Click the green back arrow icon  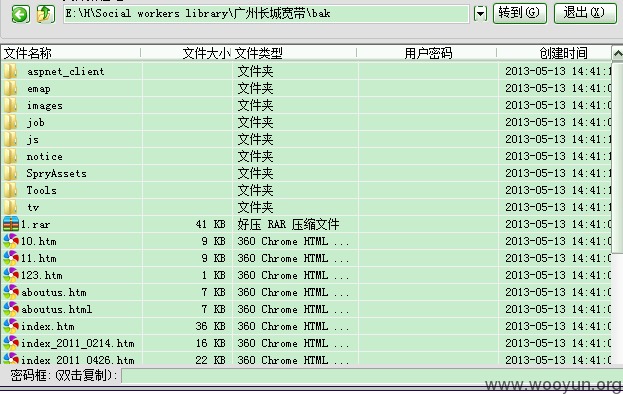20,15
